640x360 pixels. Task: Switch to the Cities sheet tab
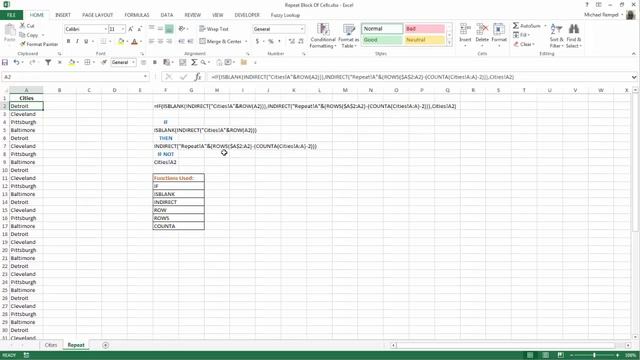[51, 345]
